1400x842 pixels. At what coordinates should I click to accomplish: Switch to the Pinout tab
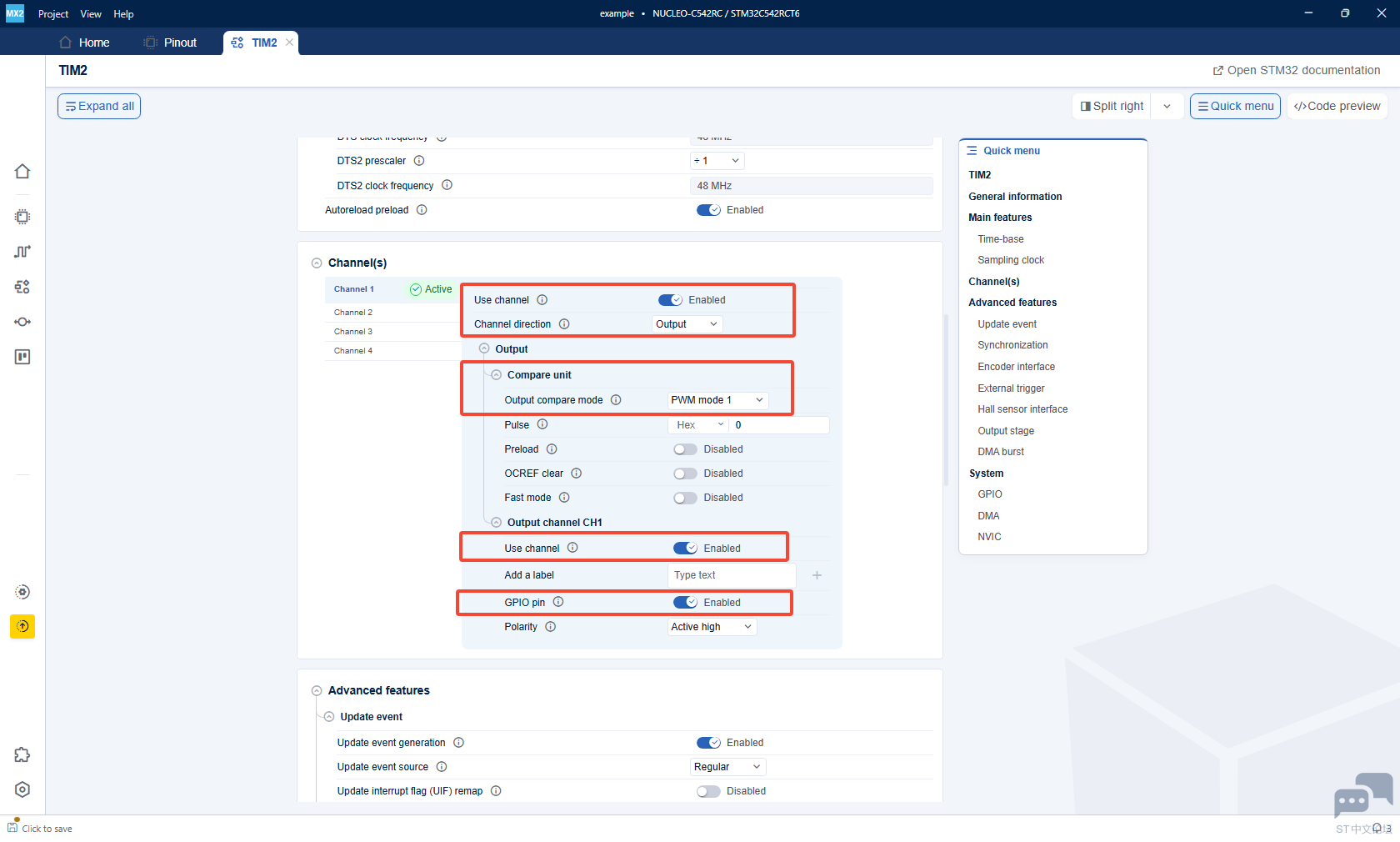tap(171, 43)
